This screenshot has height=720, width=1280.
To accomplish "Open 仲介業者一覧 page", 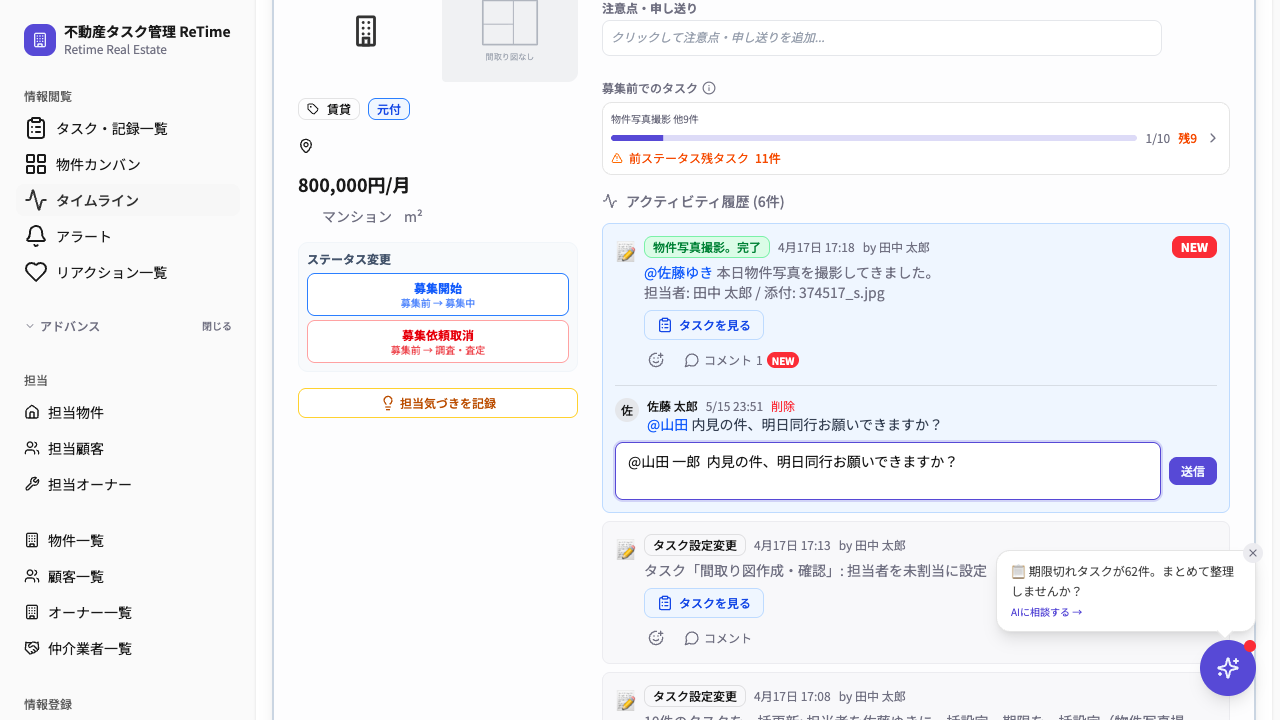I will [128, 648].
